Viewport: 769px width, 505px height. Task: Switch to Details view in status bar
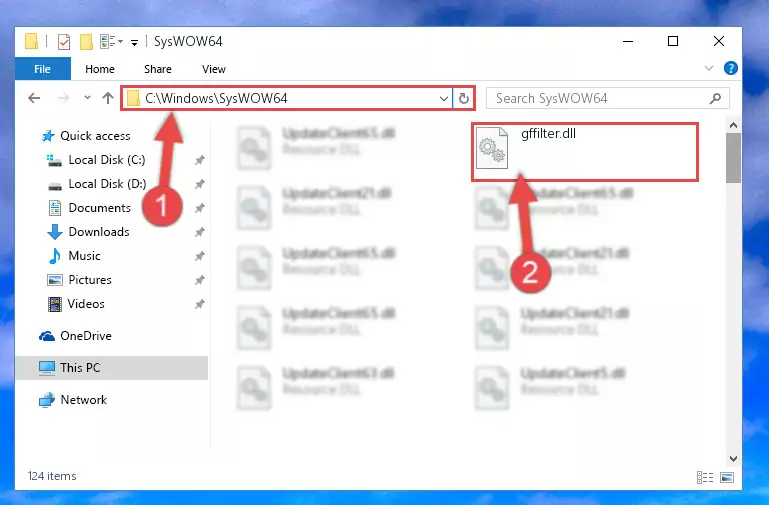pyautogui.click(x=705, y=477)
